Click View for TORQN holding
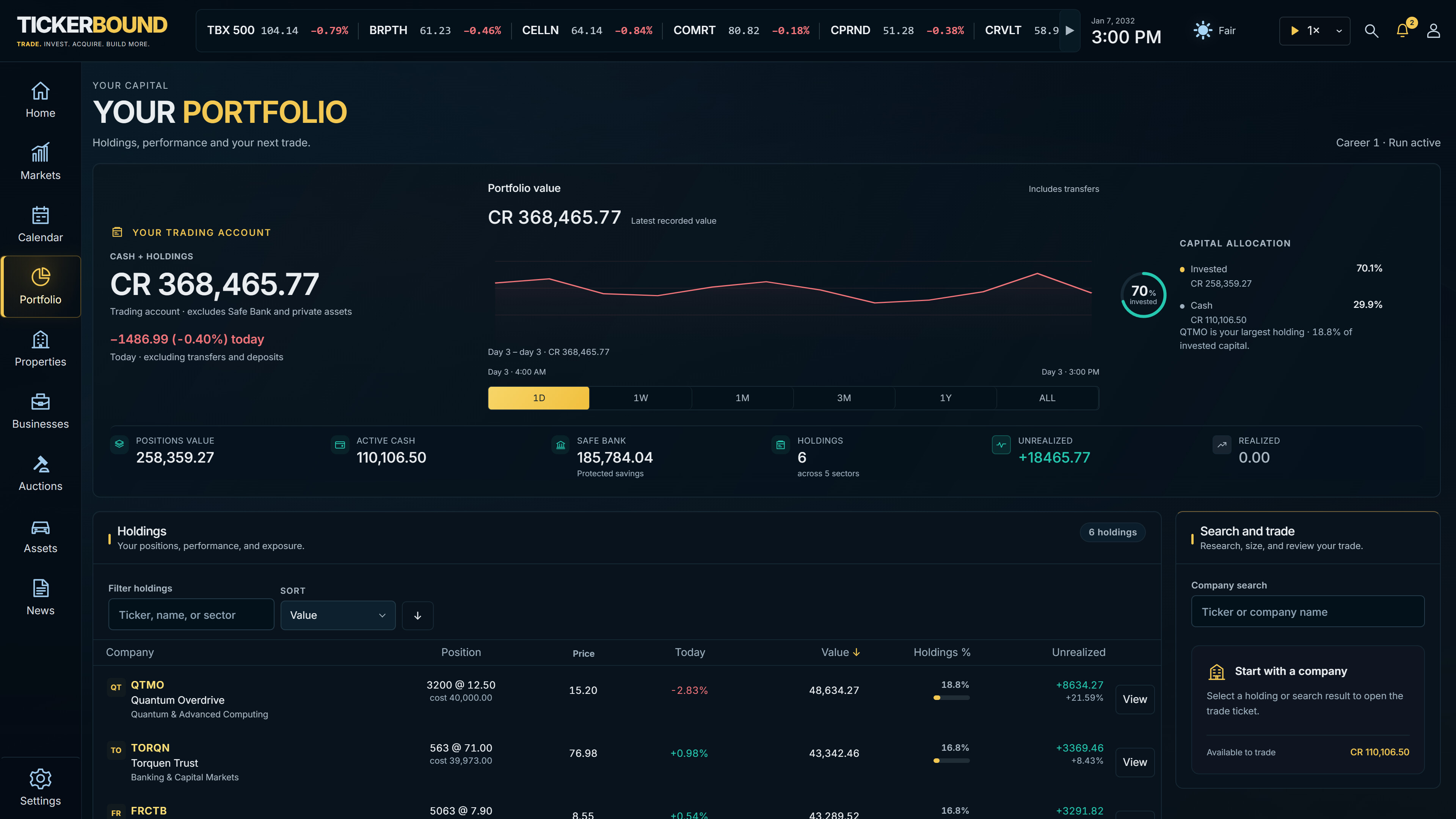 tap(1135, 762)
